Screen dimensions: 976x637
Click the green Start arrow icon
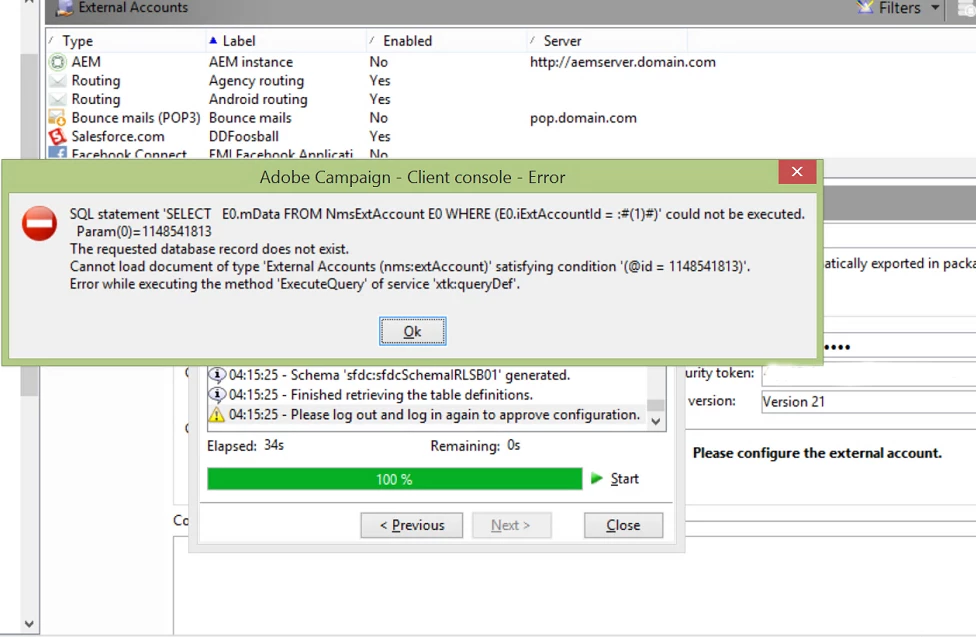tap(597, 478)
